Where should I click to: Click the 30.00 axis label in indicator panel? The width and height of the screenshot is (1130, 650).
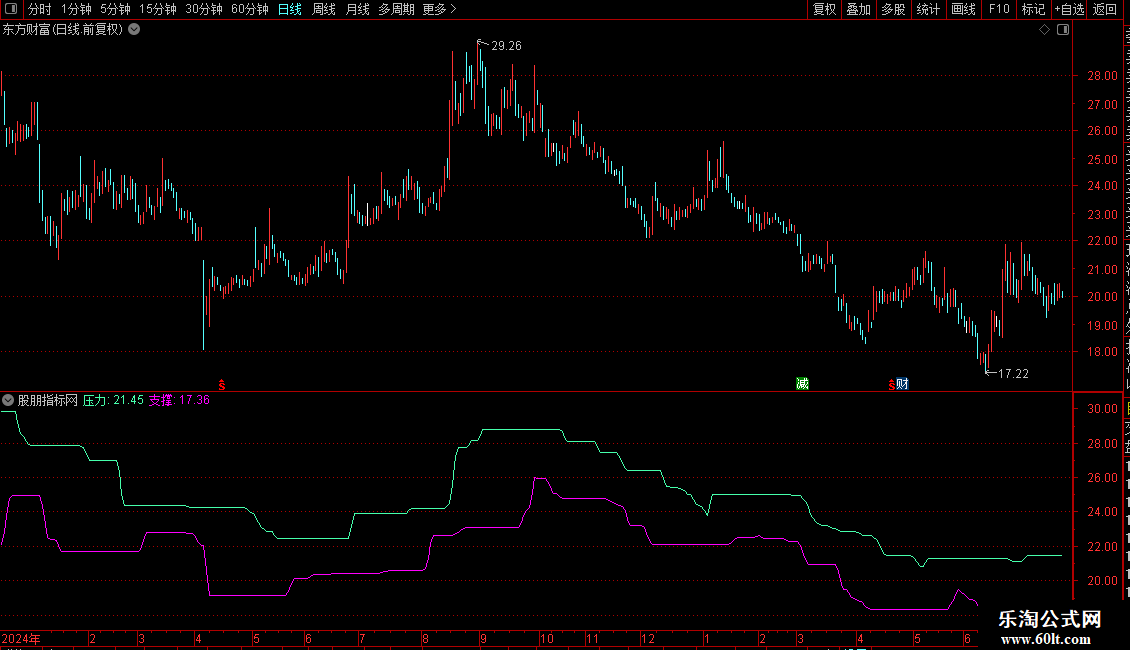click(x=1103, y=409)
